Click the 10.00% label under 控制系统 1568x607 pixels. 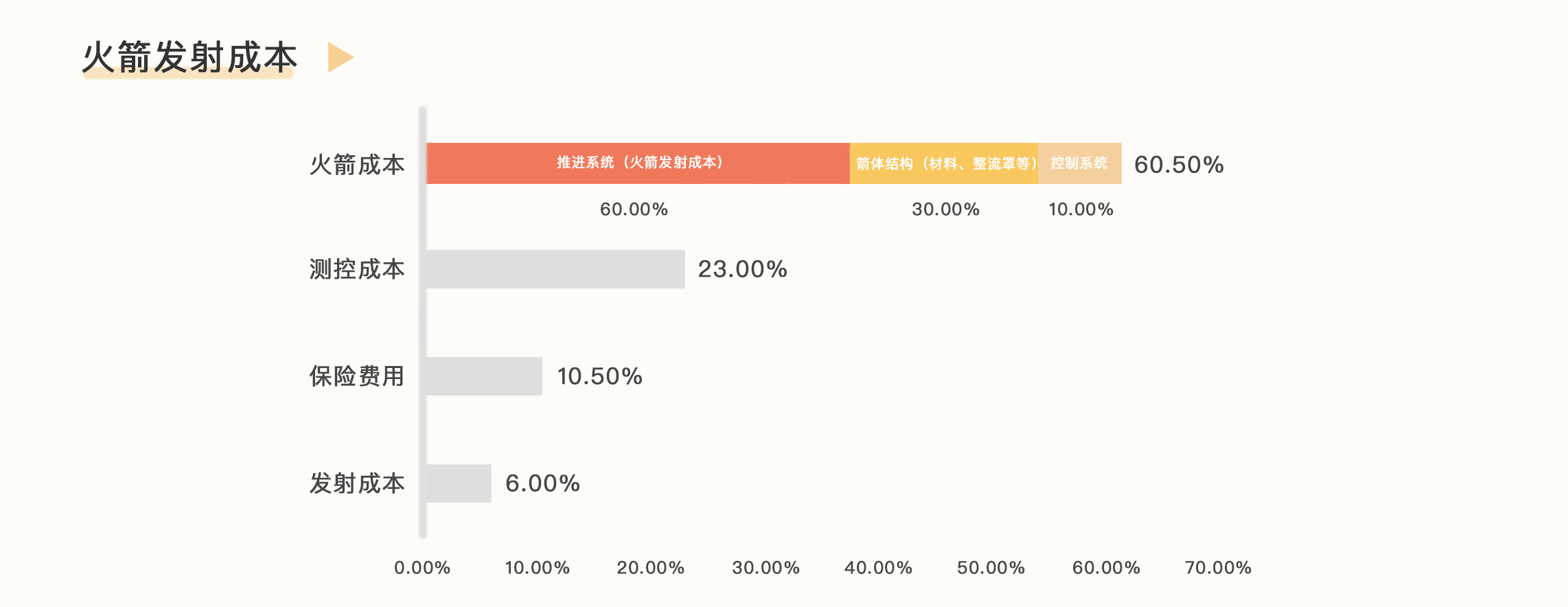(x=1081, y=209)
